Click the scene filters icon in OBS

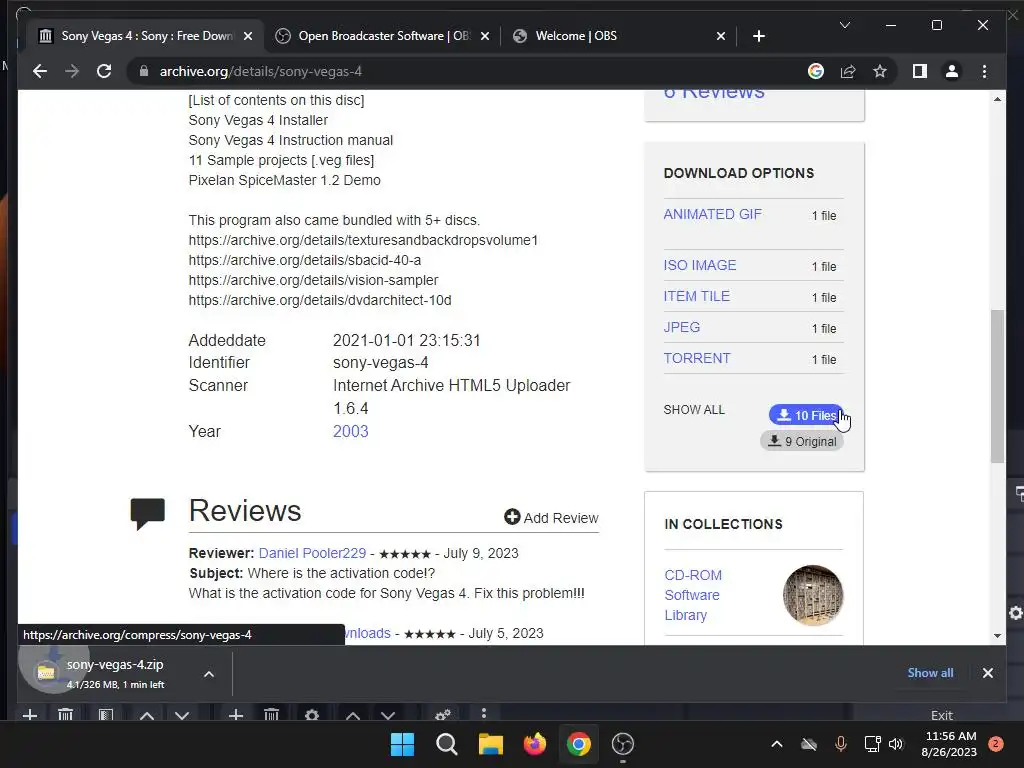coord(105,715)
